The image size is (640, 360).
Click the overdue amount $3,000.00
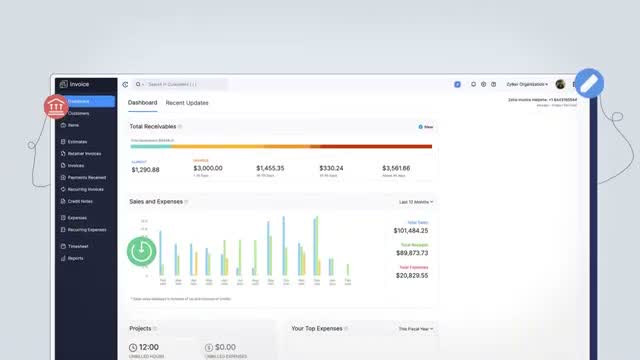click(208, 168)
